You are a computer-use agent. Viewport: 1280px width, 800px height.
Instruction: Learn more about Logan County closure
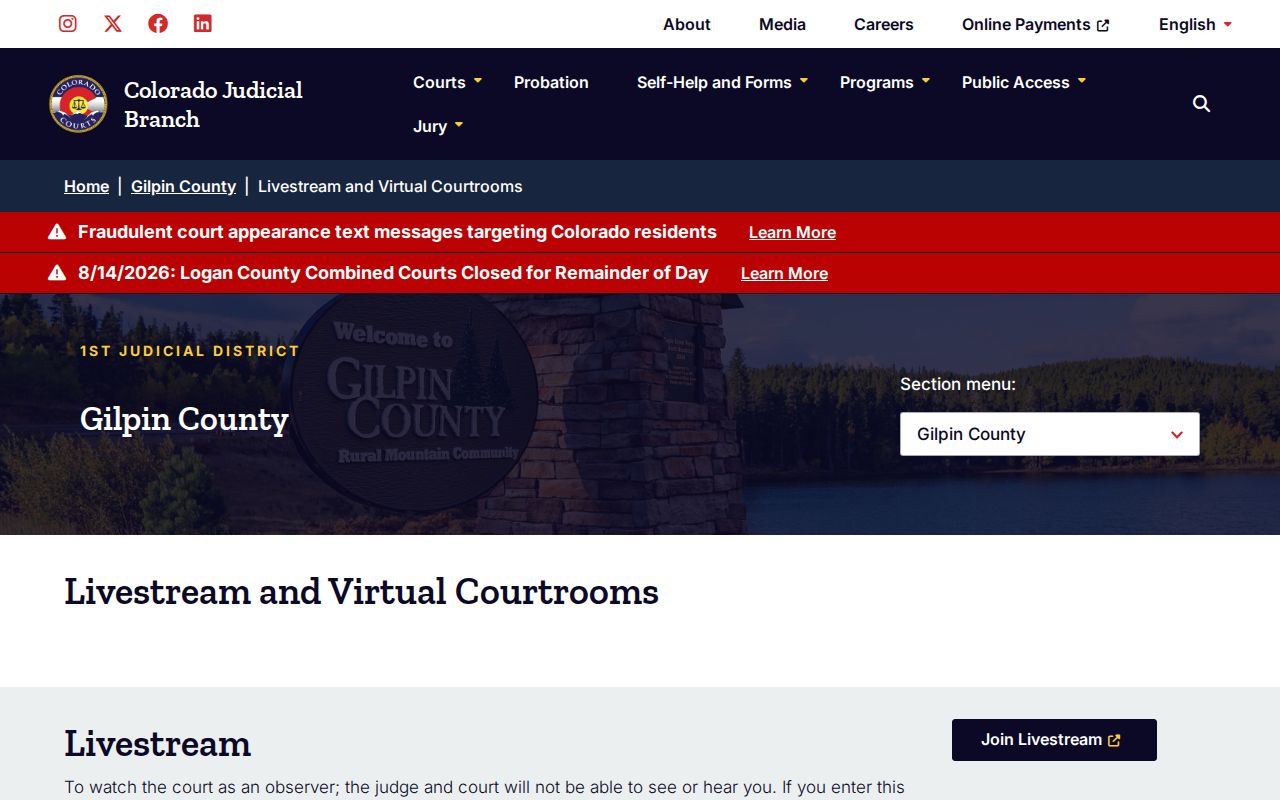pyautogui.click(x=784, y=274)
